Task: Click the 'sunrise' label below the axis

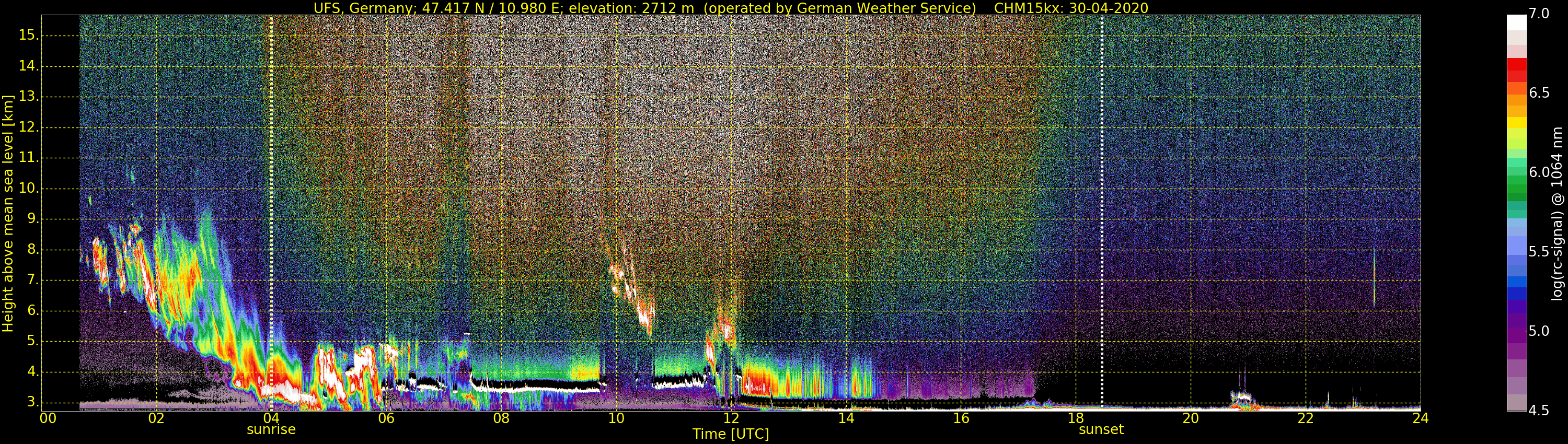Action: click(x=271, y=429)
